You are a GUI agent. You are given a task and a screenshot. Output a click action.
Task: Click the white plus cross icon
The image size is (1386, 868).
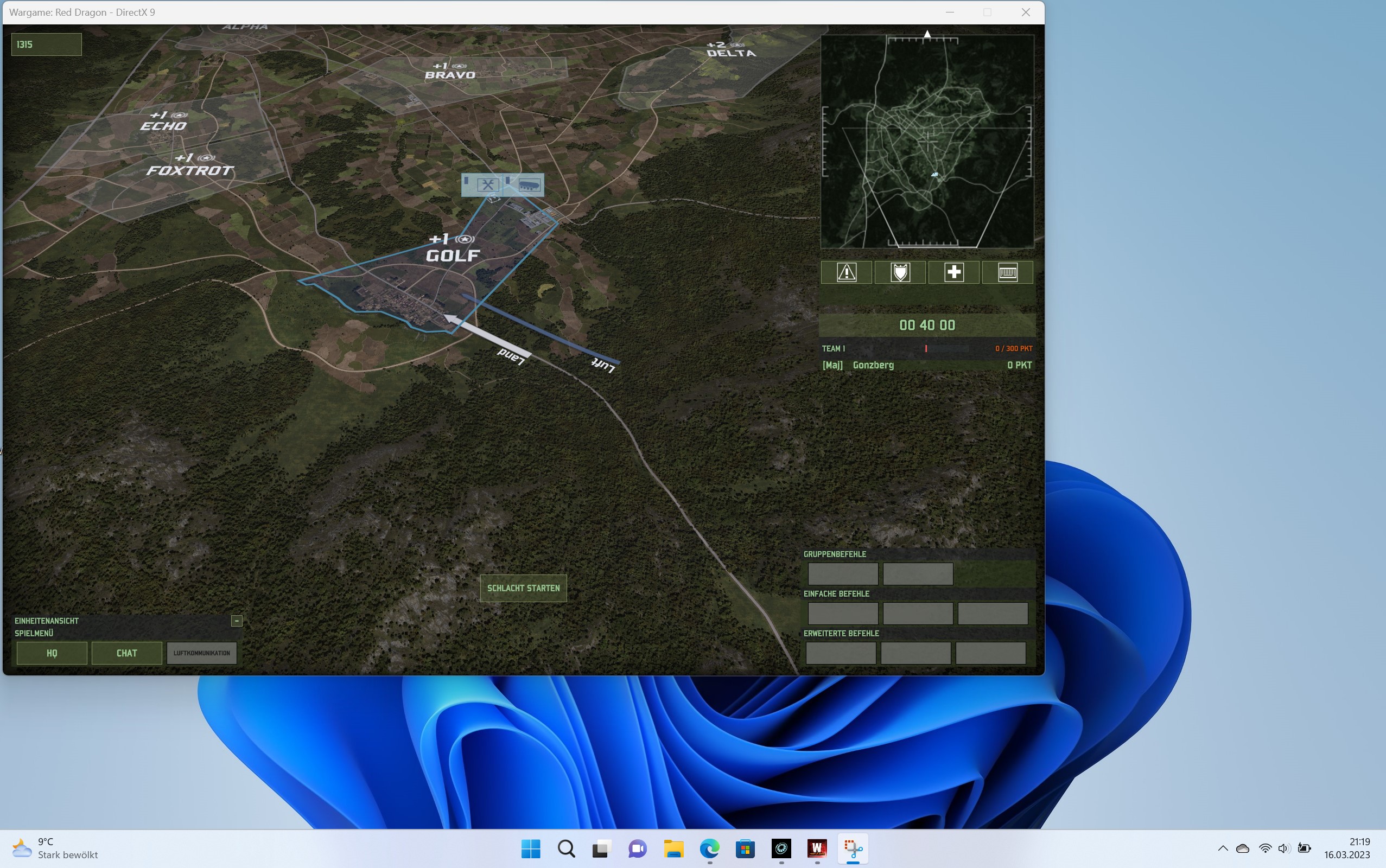953,272
